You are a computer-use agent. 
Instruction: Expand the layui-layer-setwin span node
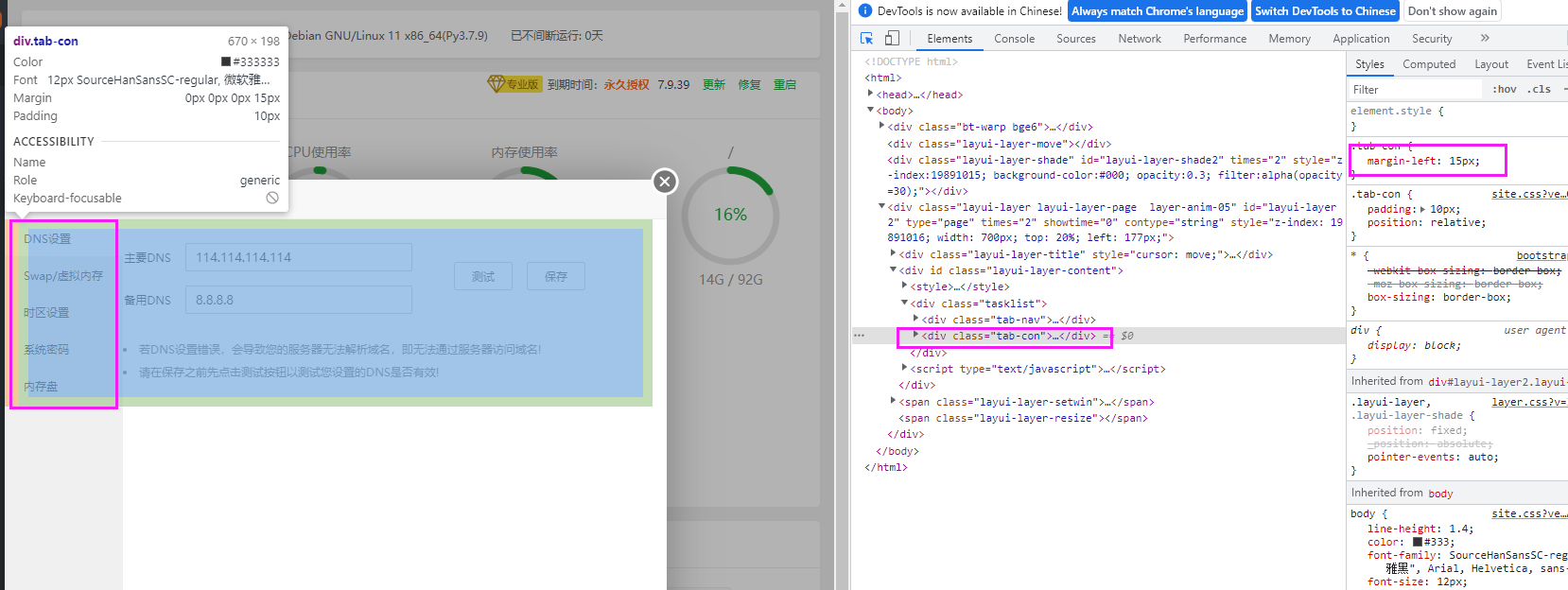point(894,401)
